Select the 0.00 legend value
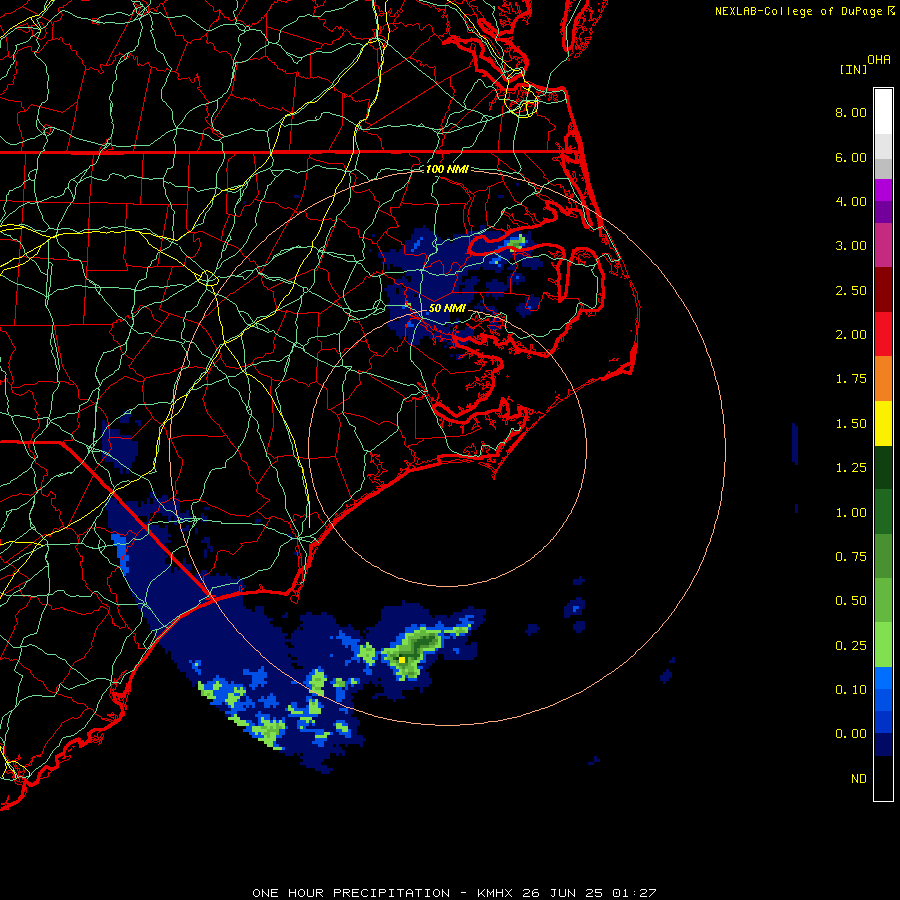 tap(851, 734)
